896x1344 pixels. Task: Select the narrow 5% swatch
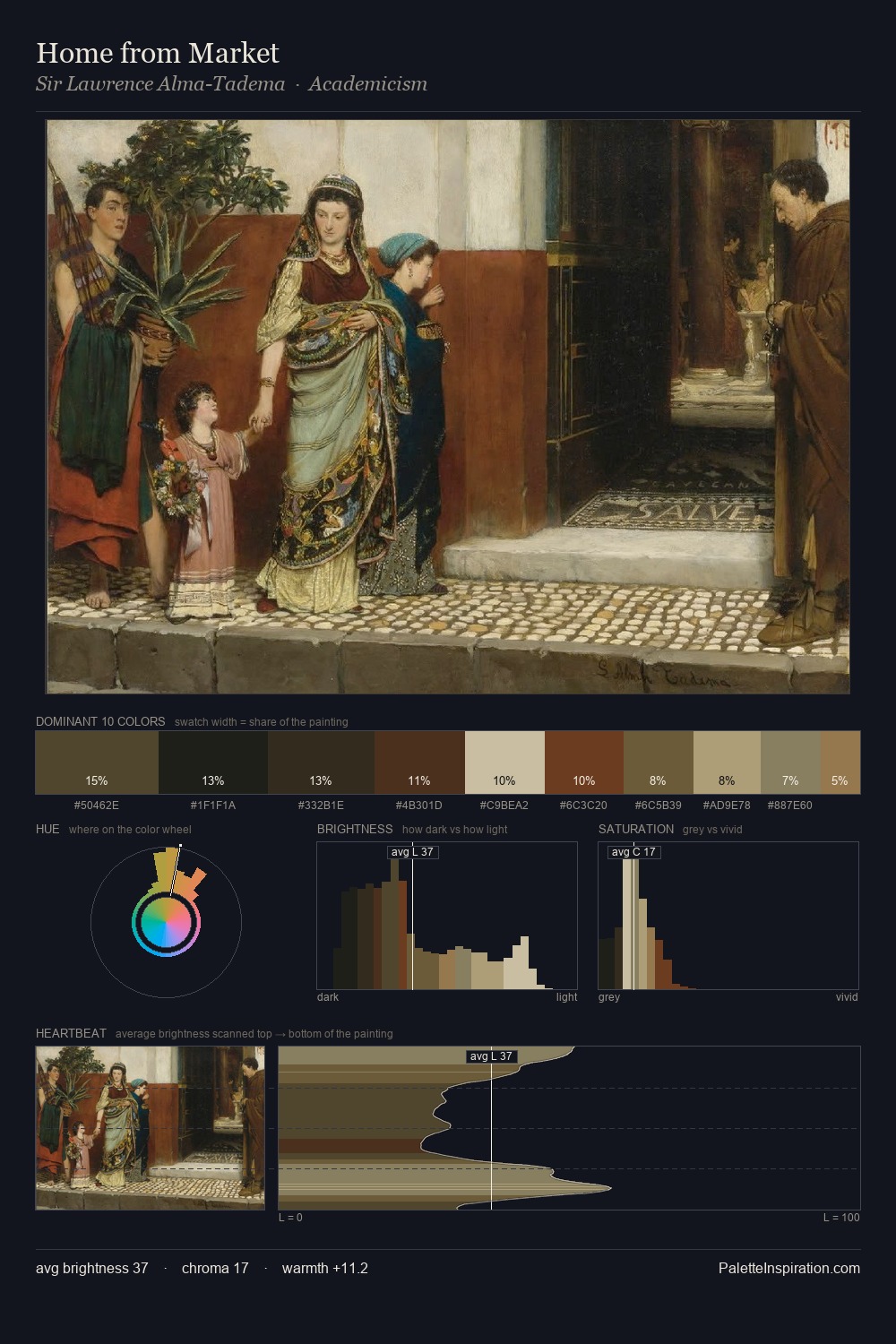(x=840, y=762)
